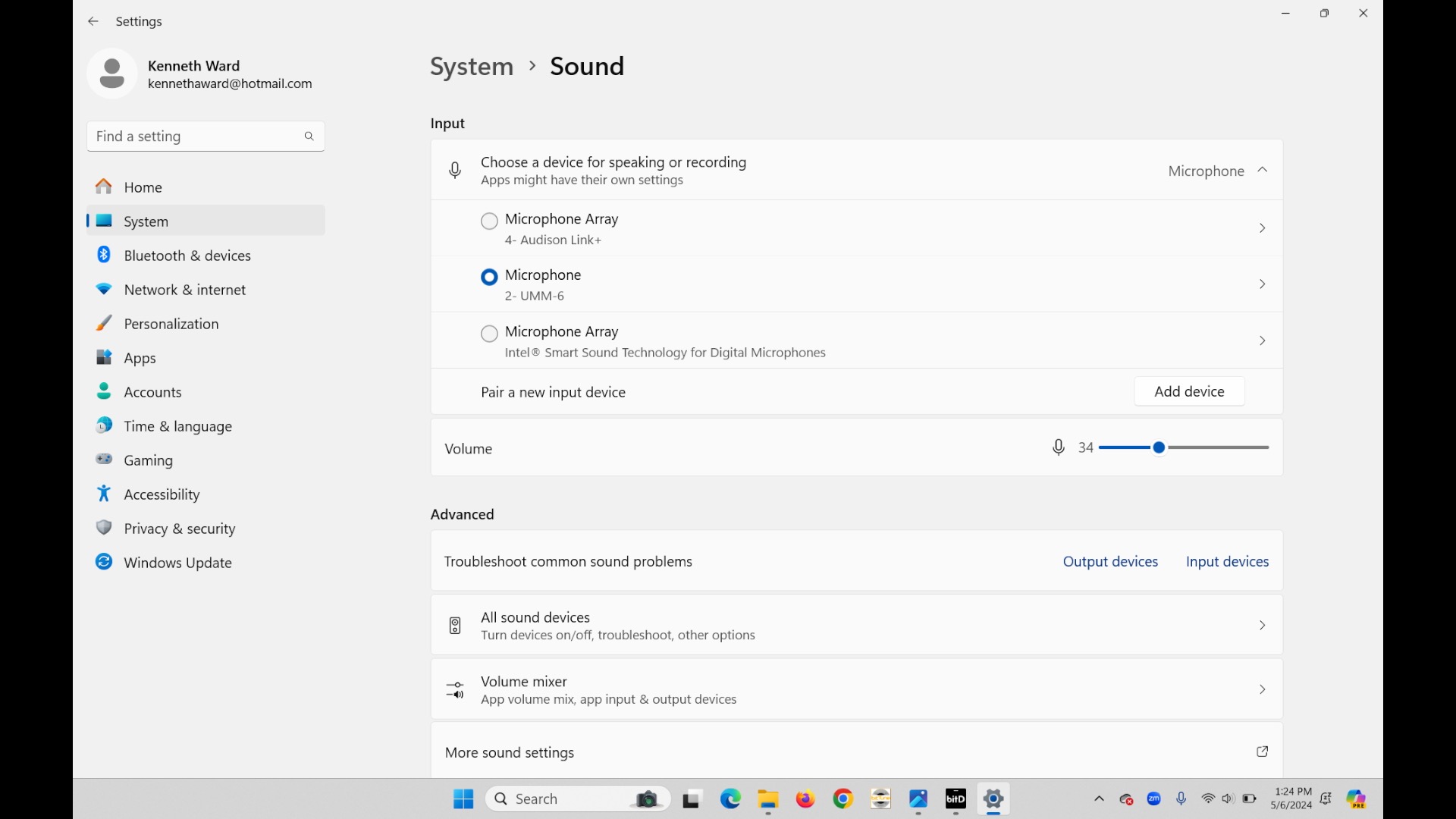Click Settings gear in taskbar
This screenshot has height=819, width=1456.
[993, 799]
